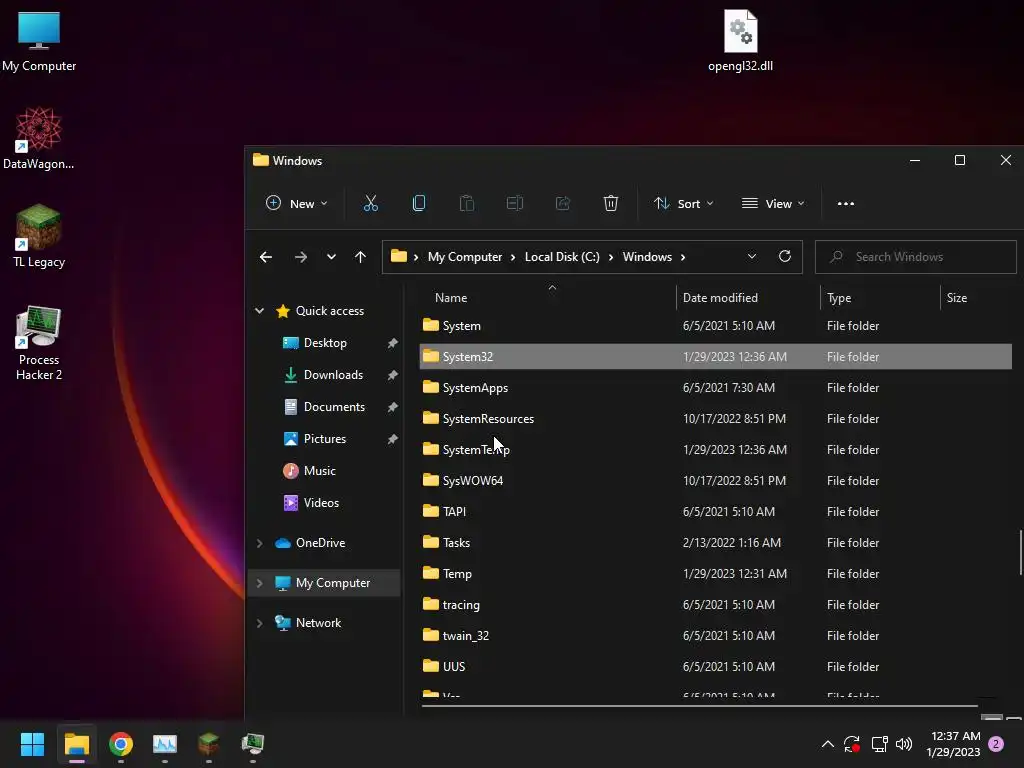Image resolution: width=1024 pixels, height=768 pixels.
Task: Select Documents in Quick access
Action: point(334,407)
